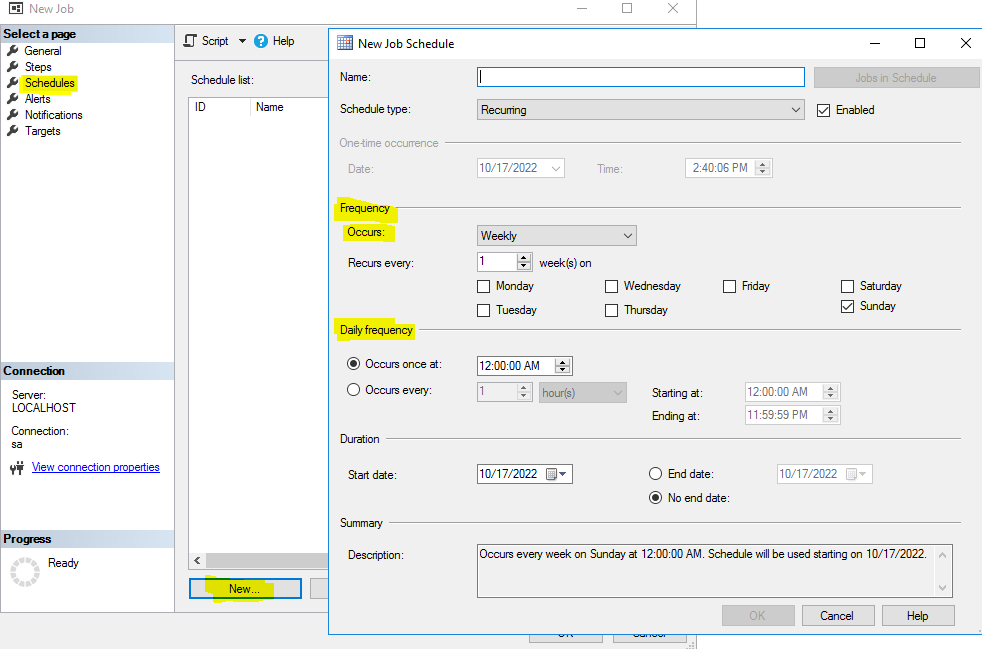This screenshot has height=649, width=982.
Task: Click the General page wrench icon
Action: [x=13, y=51]
